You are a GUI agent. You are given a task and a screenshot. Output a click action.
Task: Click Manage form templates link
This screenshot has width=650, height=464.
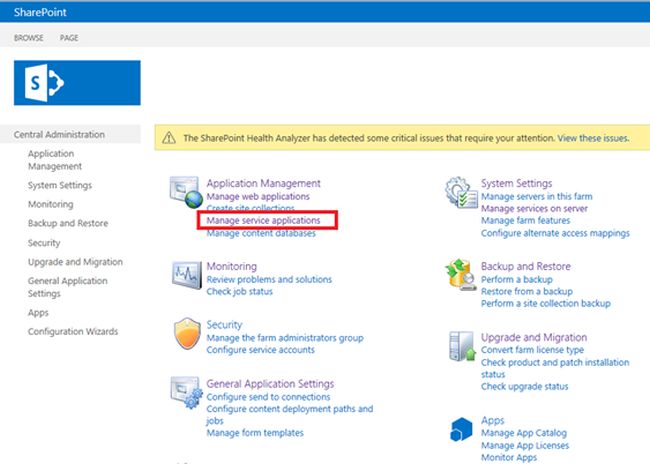[255, 433]
